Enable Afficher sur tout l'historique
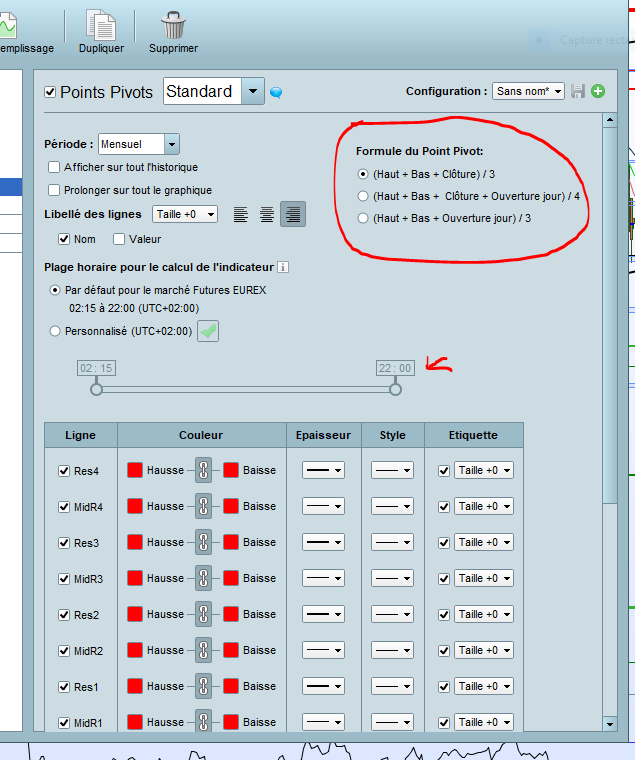The image size is (635, 760). pyautogui.click(x=54, y=167)
